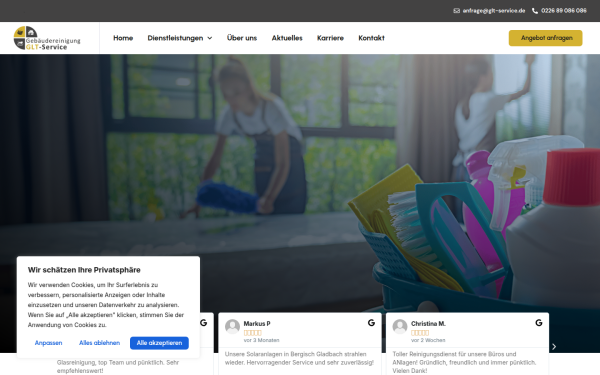
Task: Click Google icon on Markus P review
Action: pyautogui.click(x=371, y=323)
